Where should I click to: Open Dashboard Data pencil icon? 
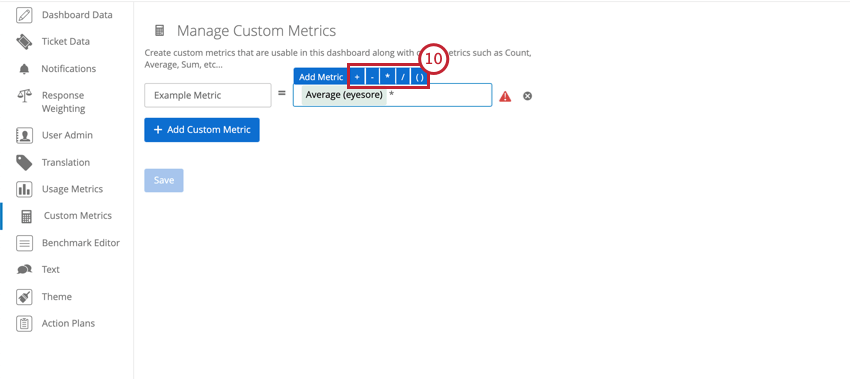click(x=24, y=15)
